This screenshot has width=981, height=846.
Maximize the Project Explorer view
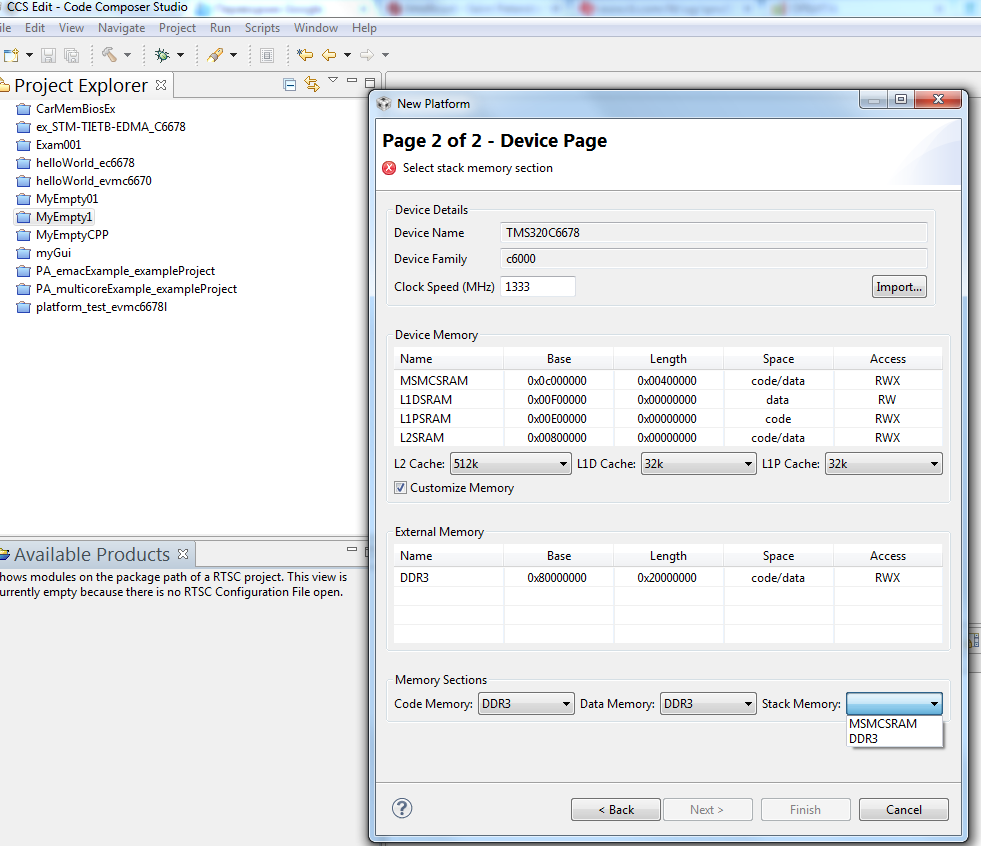pyautogui.click(x=370, y=83)
